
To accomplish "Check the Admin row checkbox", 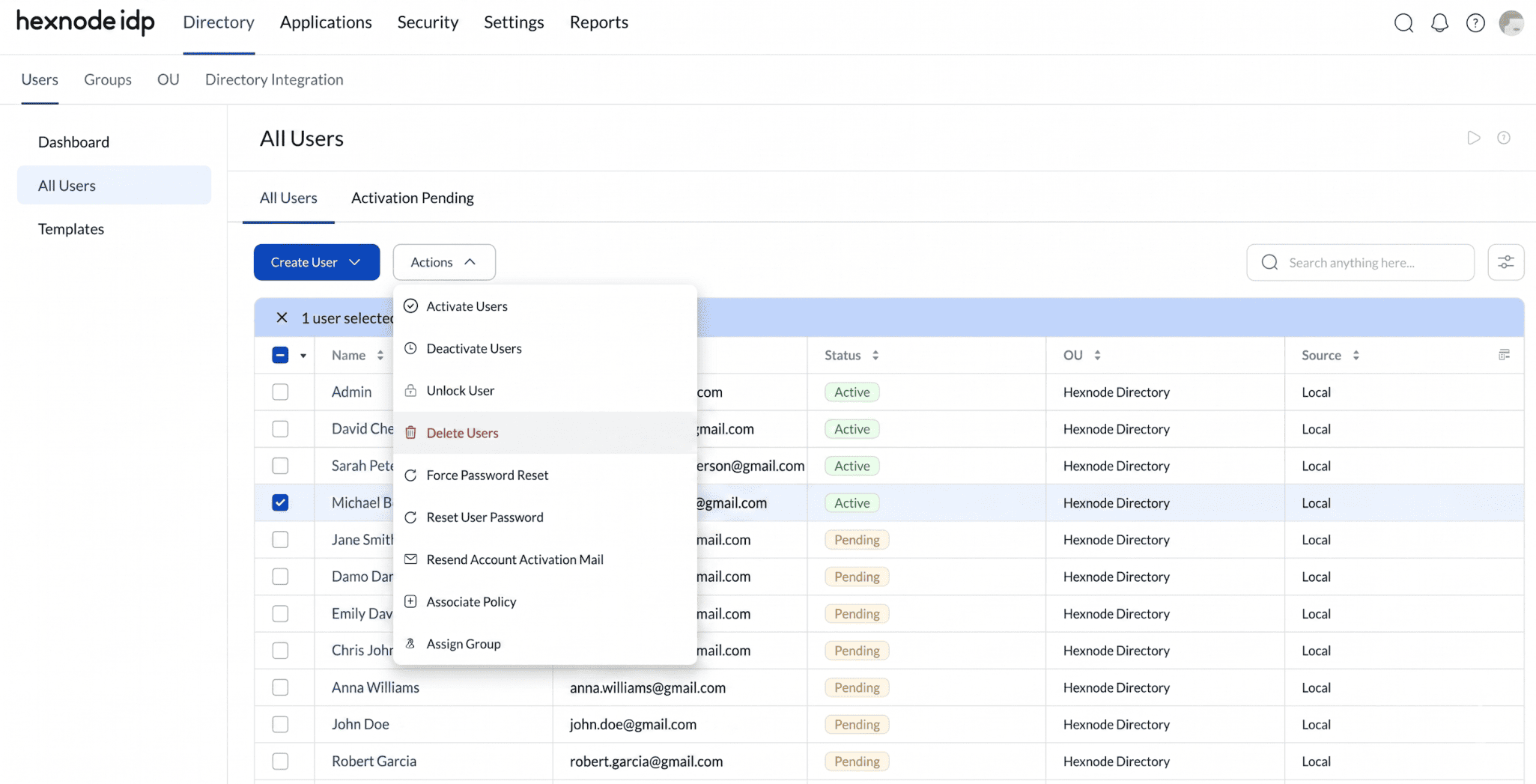I will [280, 392].
